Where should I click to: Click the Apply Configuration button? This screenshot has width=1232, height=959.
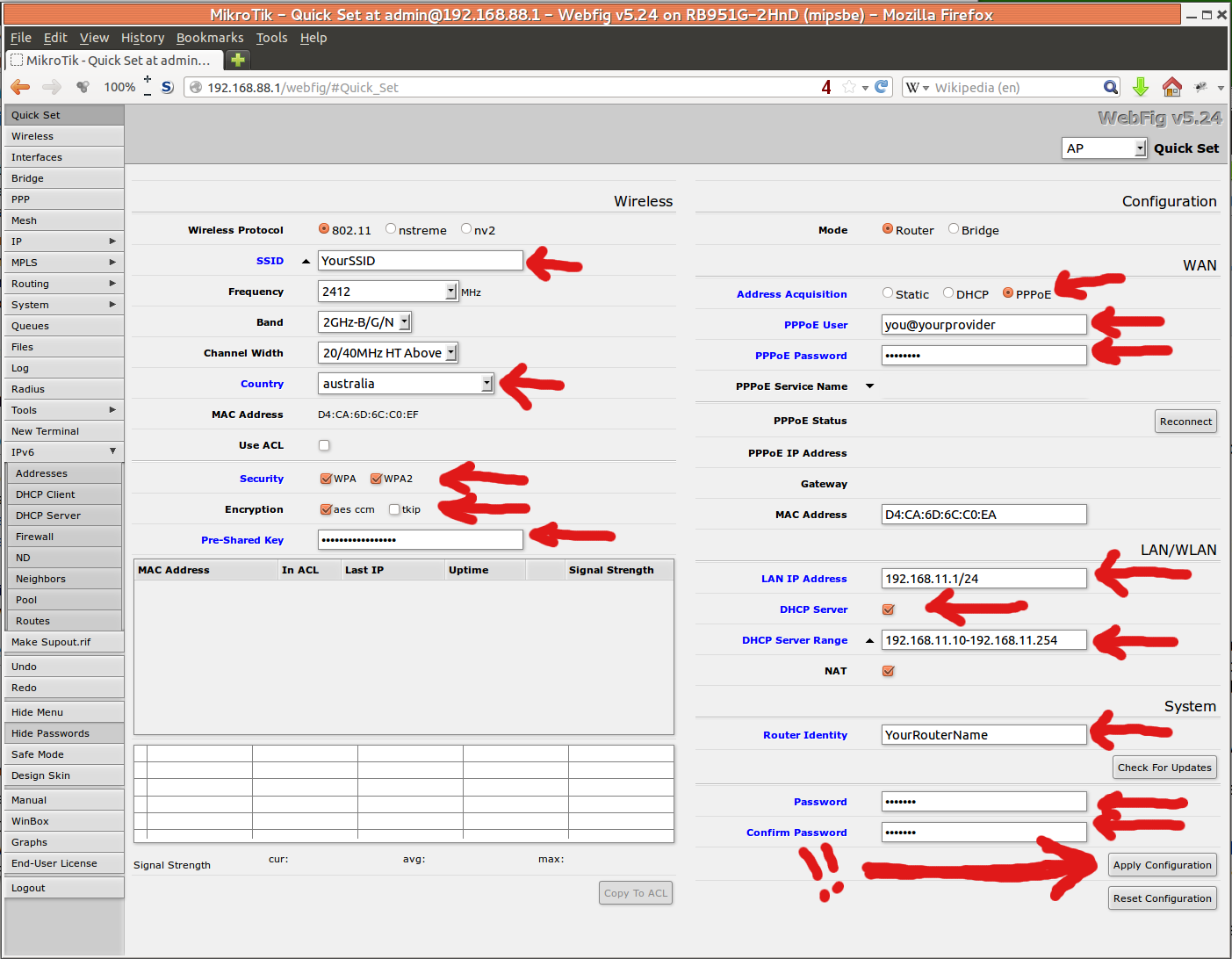click(x=1162, y=865)
